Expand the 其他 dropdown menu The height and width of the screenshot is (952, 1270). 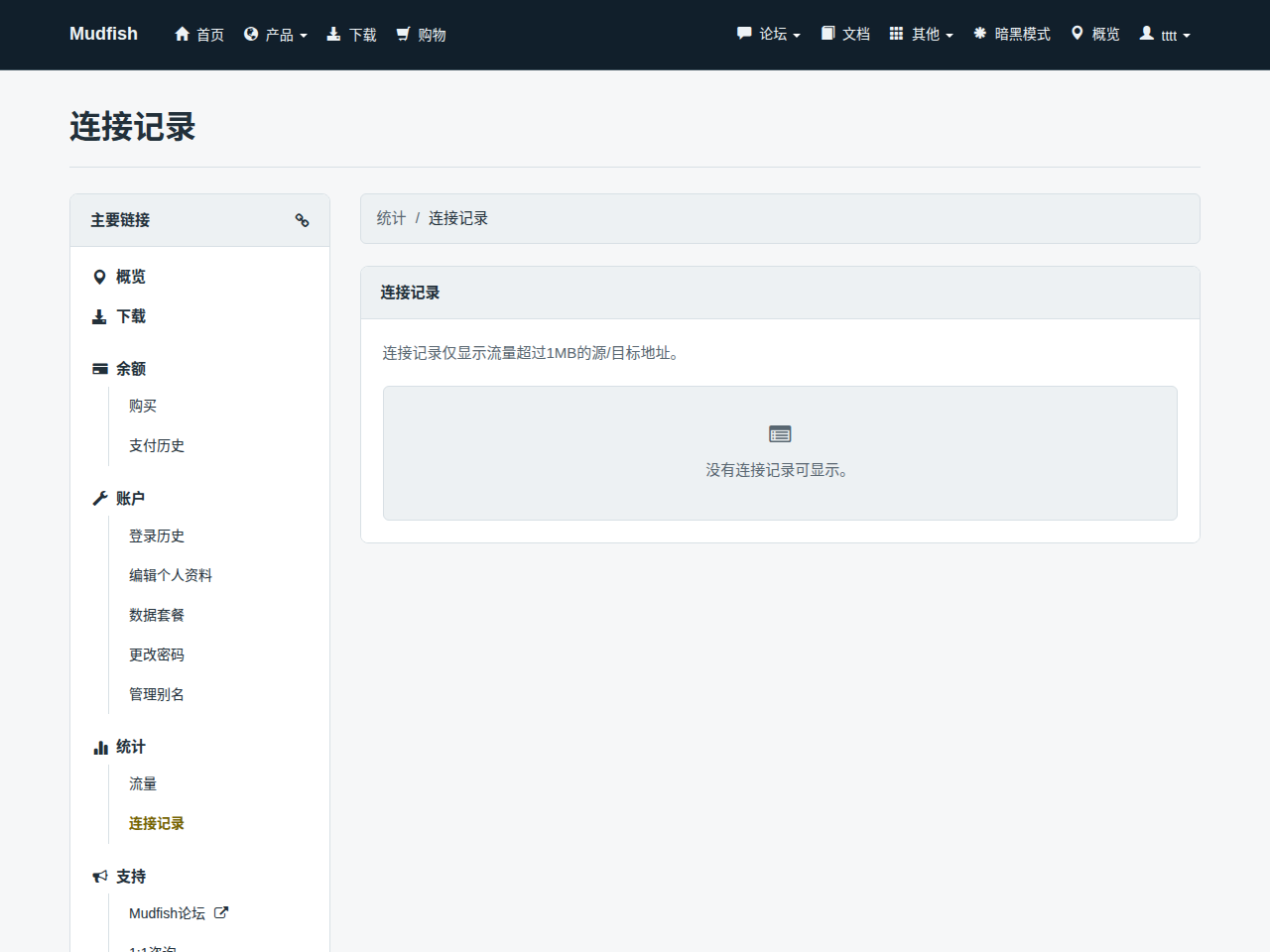coord(922,34)
